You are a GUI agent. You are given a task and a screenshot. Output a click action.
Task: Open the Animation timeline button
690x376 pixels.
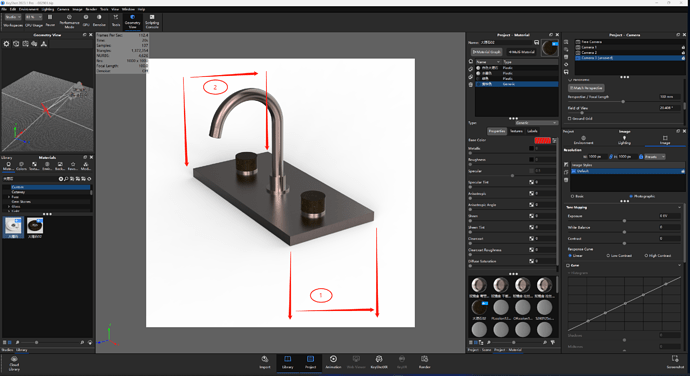coord(333,362)
